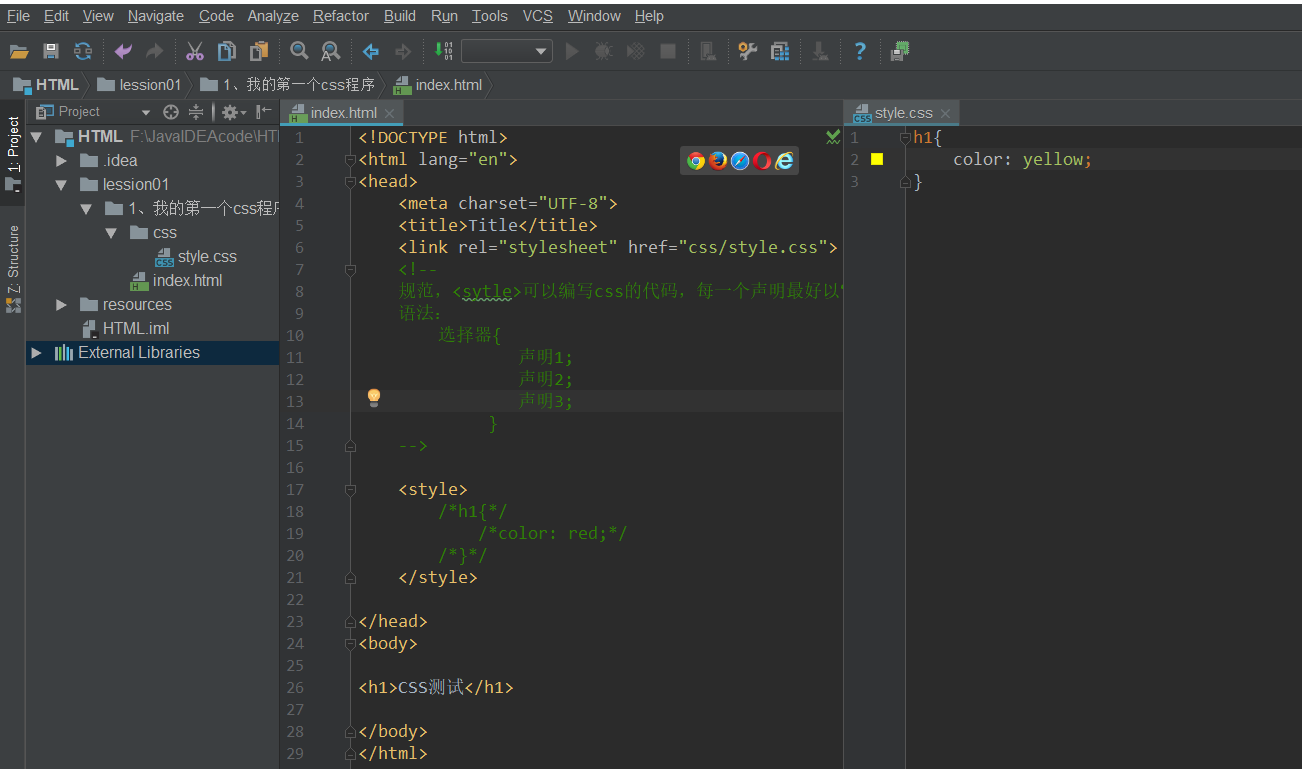Open preview in Opera browser
1302x769 pixels.
pos(762,160)
